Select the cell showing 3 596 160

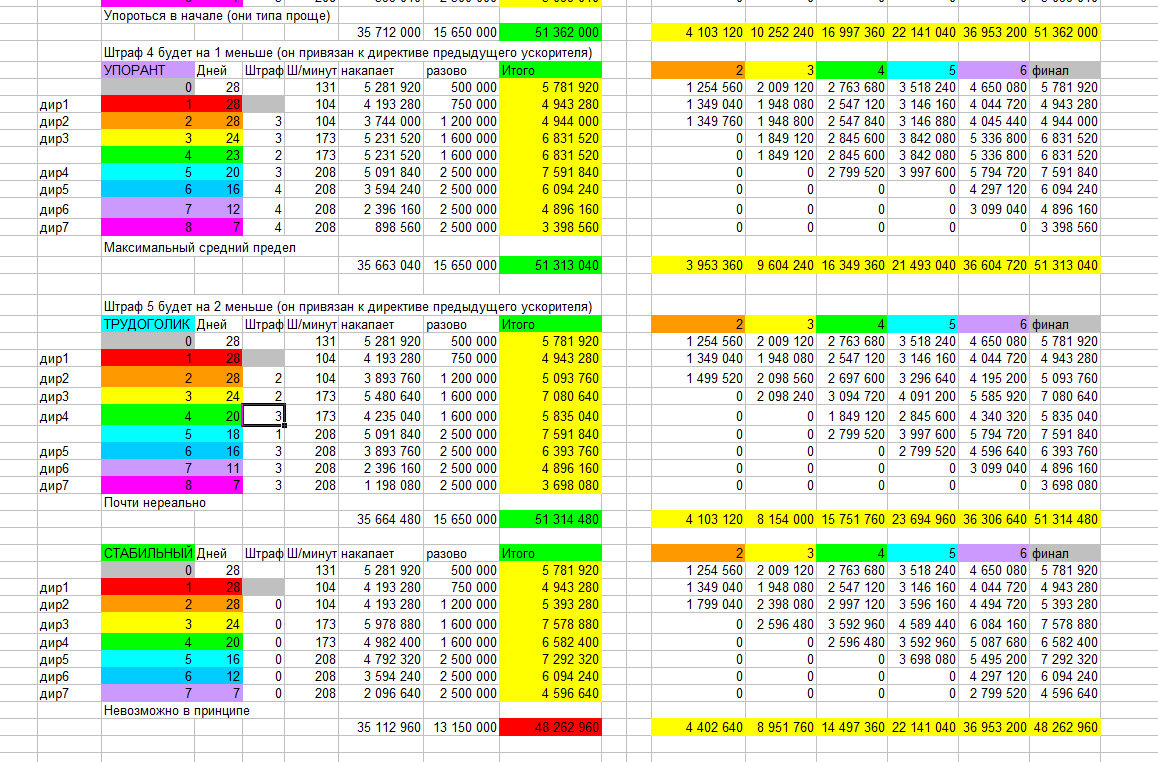[922, 605]
